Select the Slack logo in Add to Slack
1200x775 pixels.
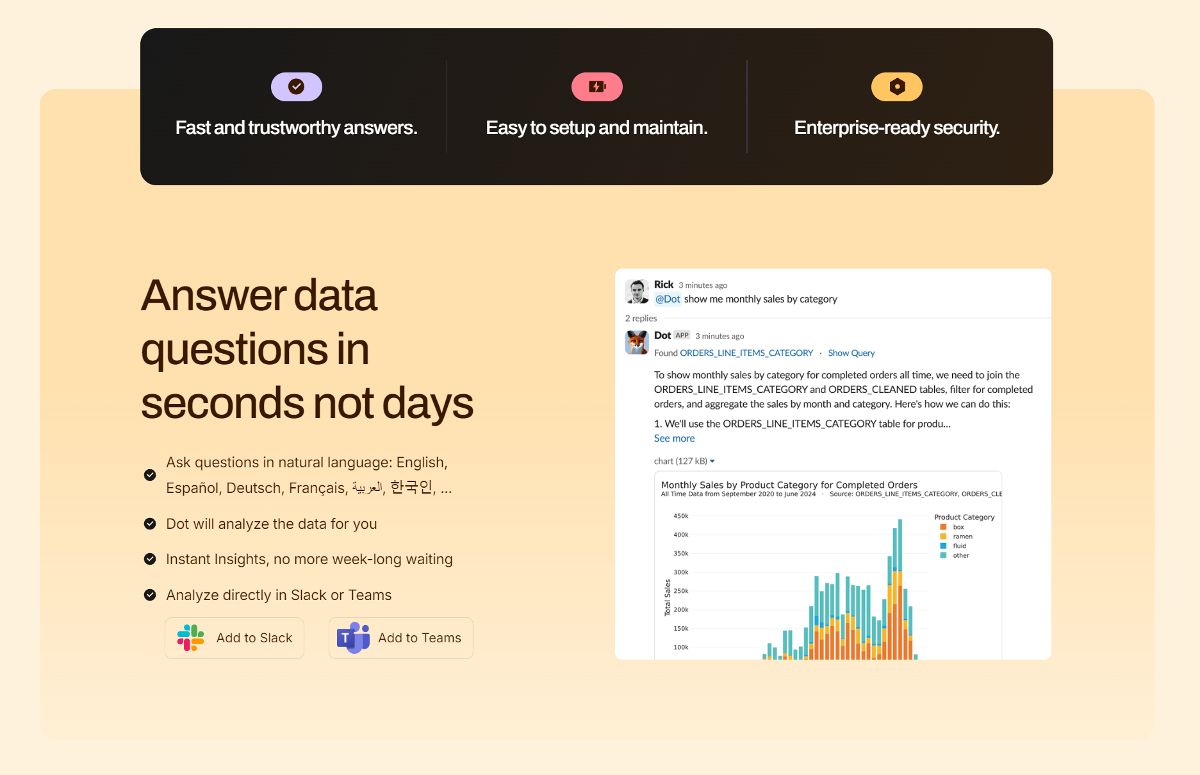pyautogui.click(x=190, y=637)
